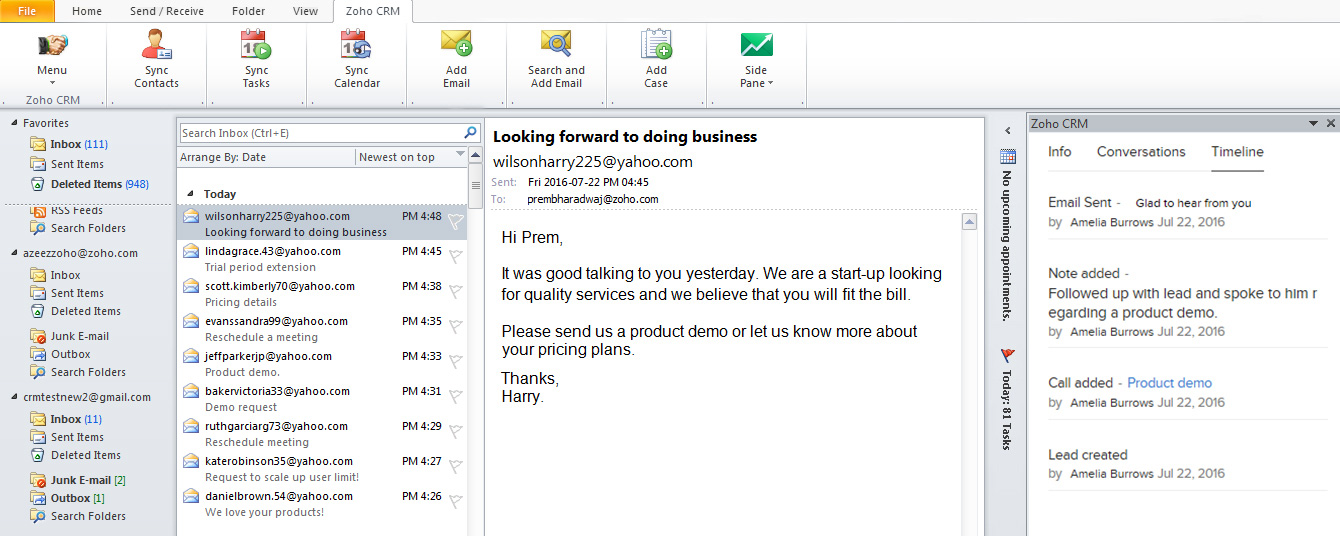
Task: Flag the wilsonharry225@yahoo.com email
Action: [455, 222]
